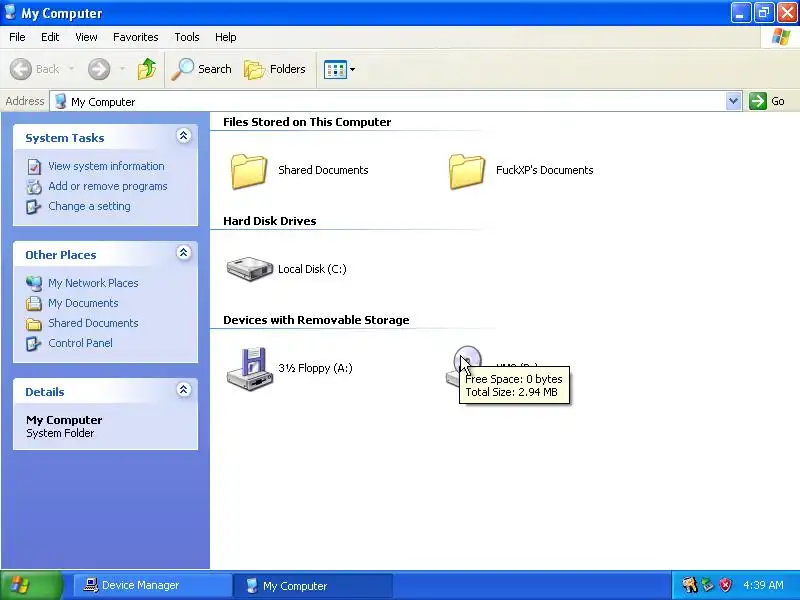The width and height of the screenshot is (800, 600).
Task: Open the Edit menu
Action: coord(50,37)
